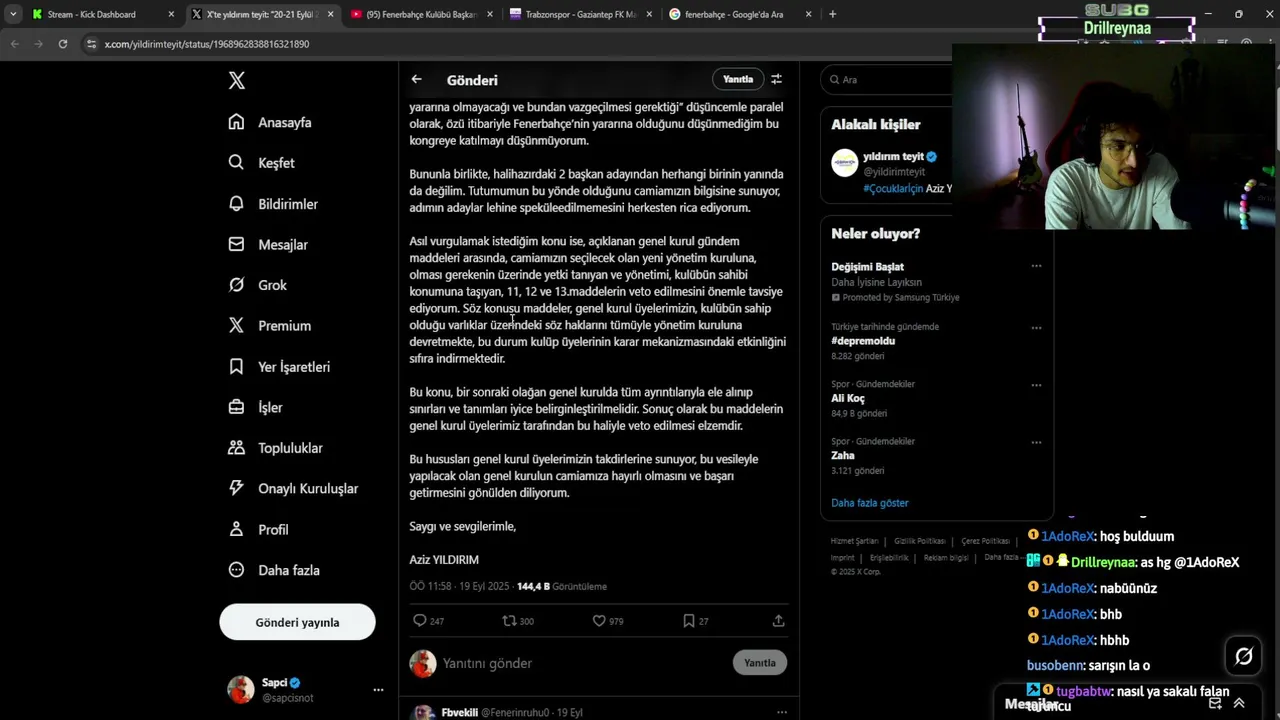1280x720 pixels.
Task: Share the post via upload icon
Action: (778, 621)
